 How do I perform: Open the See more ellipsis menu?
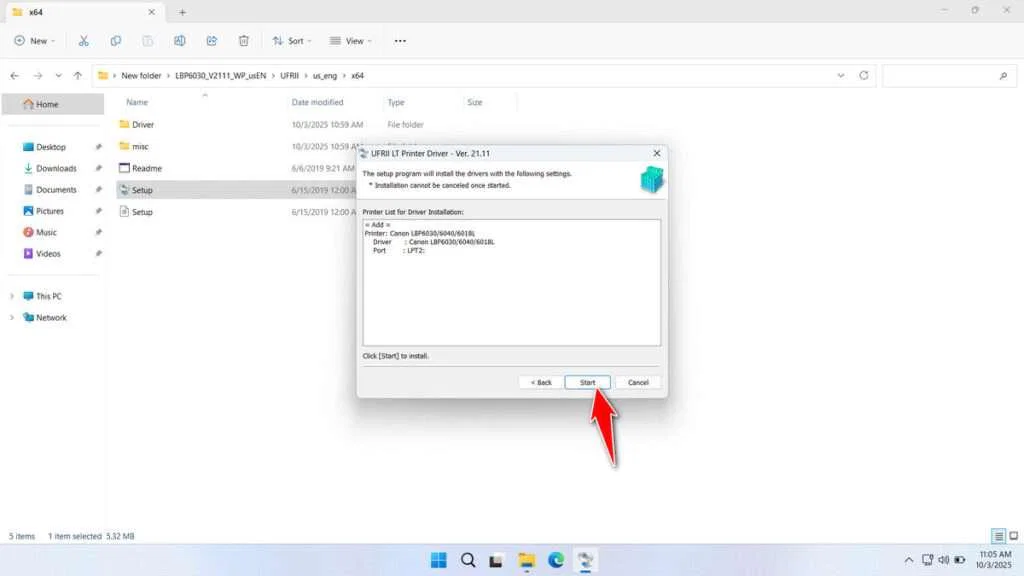pos(400,41)
